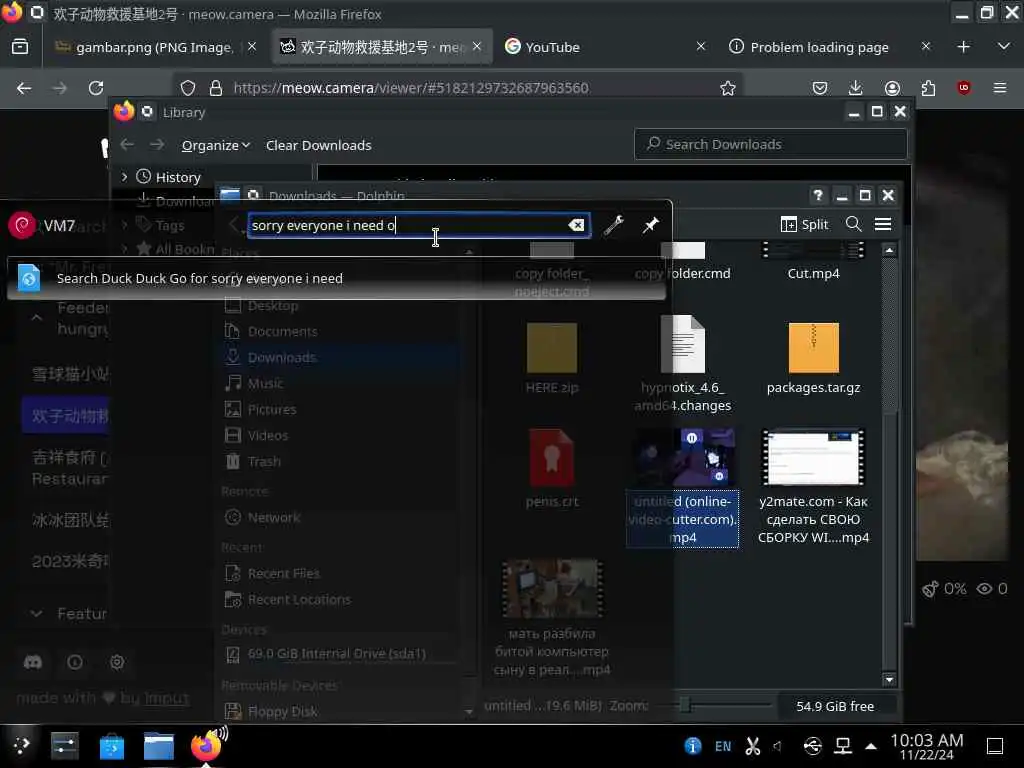
Task: Bookmark page with star icon
Action: coord(728,88)
